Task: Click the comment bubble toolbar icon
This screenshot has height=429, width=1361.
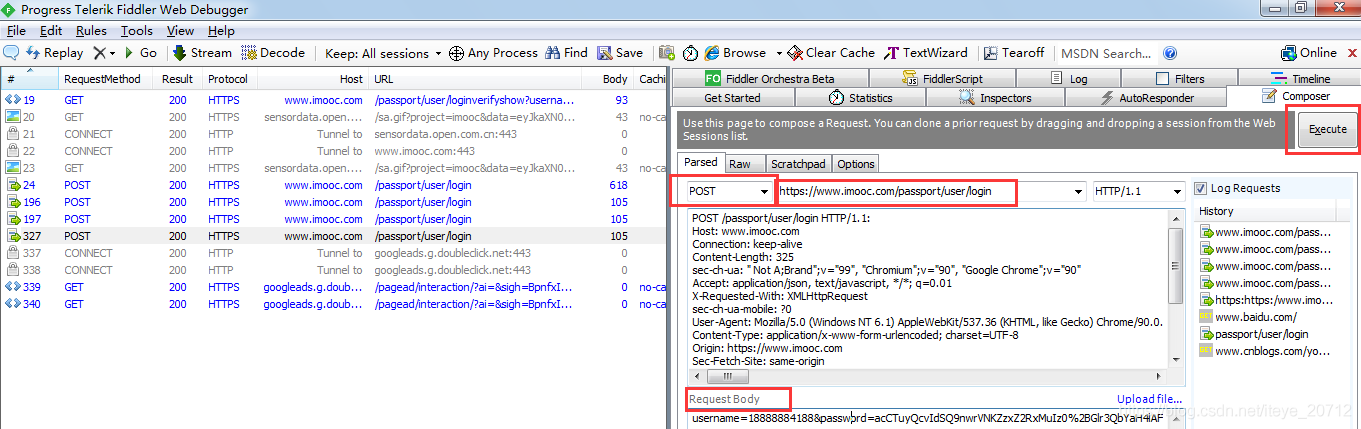Action: click(12, 53)
